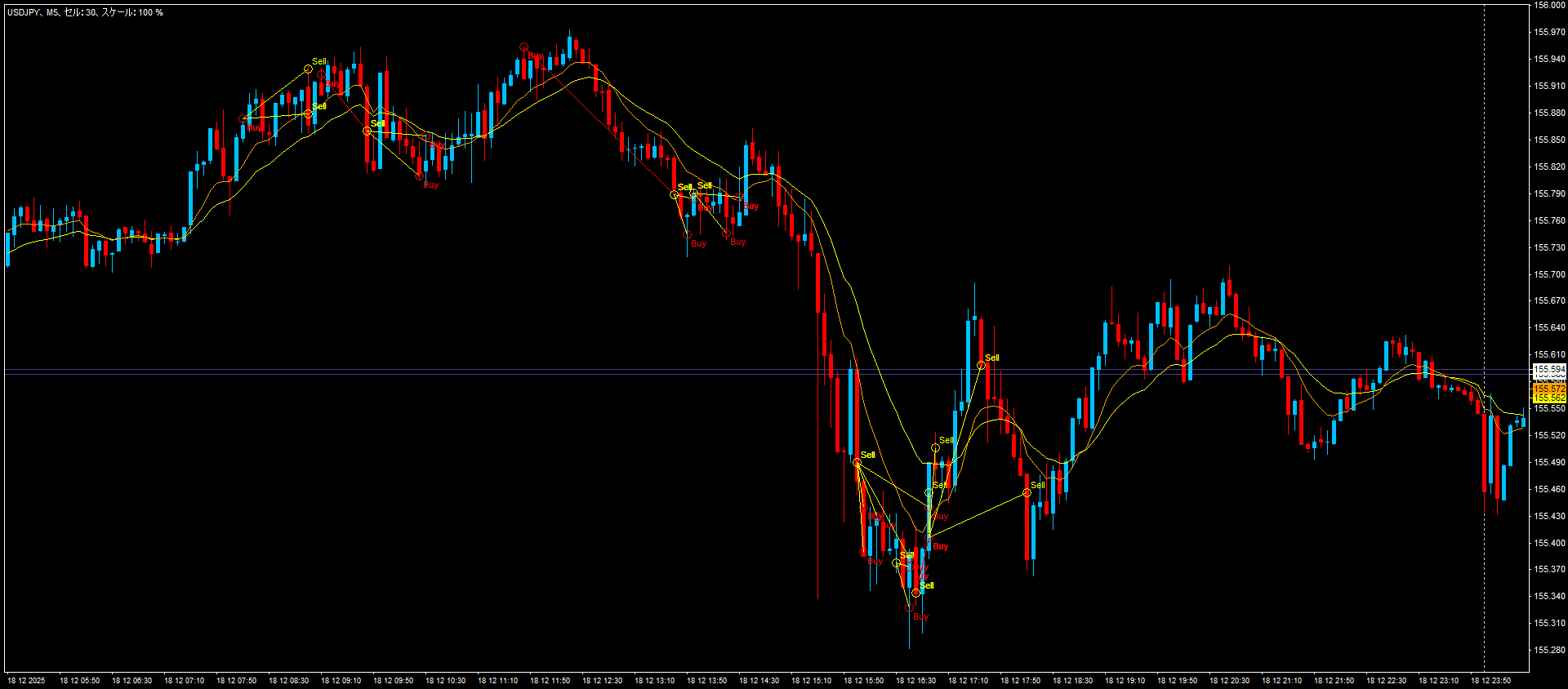Screen dimensions: 1568x689
Task: Click the '18 12 12:30' time axis label
Action: (x=602, y=680)
